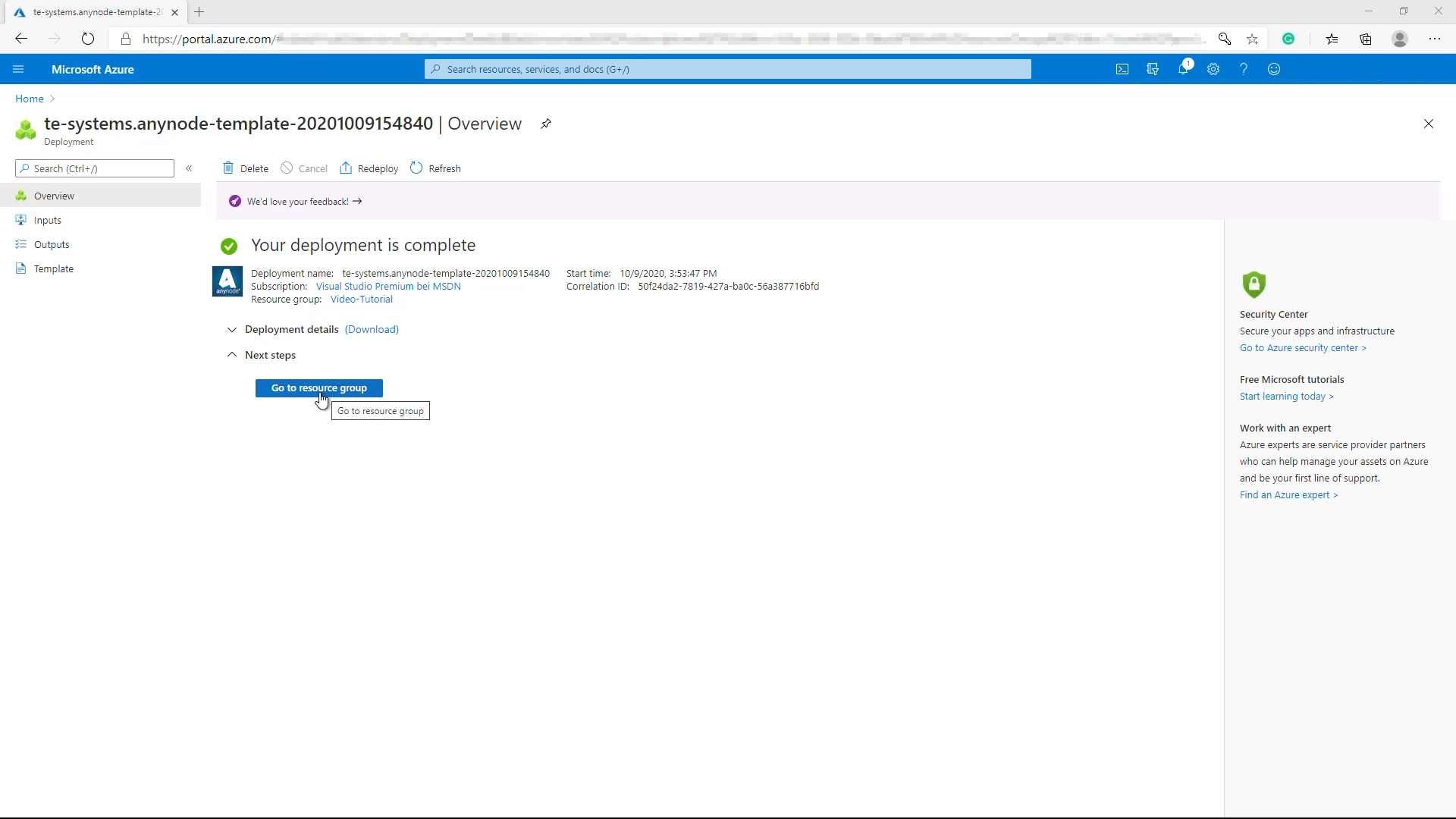
Task: Open Find an Azure expert link
Action: pyautogui.click(x=1288, y=495)
